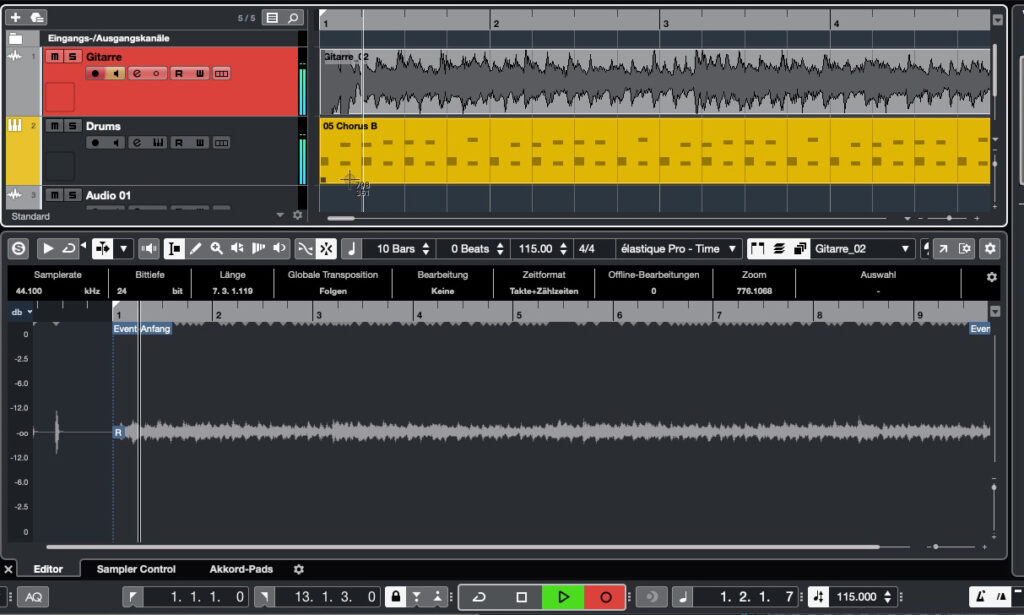Viewport: 1024px width, 615px height.
Task: Select the range selection tool in the Sample Editor
Action: pyautogui.click(x=174, y=249)
